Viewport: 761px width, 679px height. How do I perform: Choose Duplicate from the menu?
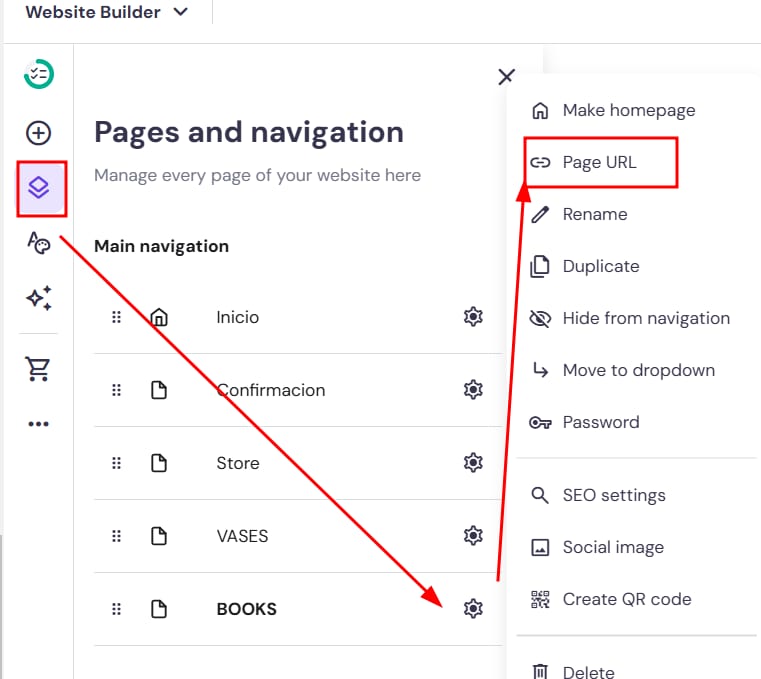tap(585, 266)
